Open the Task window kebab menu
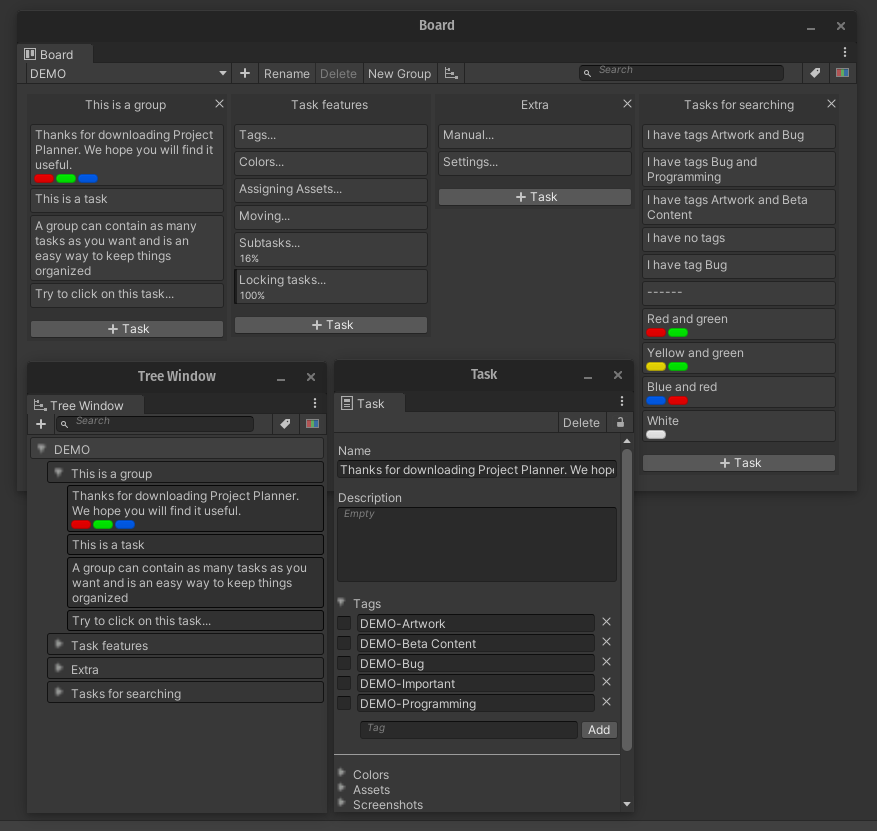The image size is (877, 831). pyautogui.click(x=621, y=402)
